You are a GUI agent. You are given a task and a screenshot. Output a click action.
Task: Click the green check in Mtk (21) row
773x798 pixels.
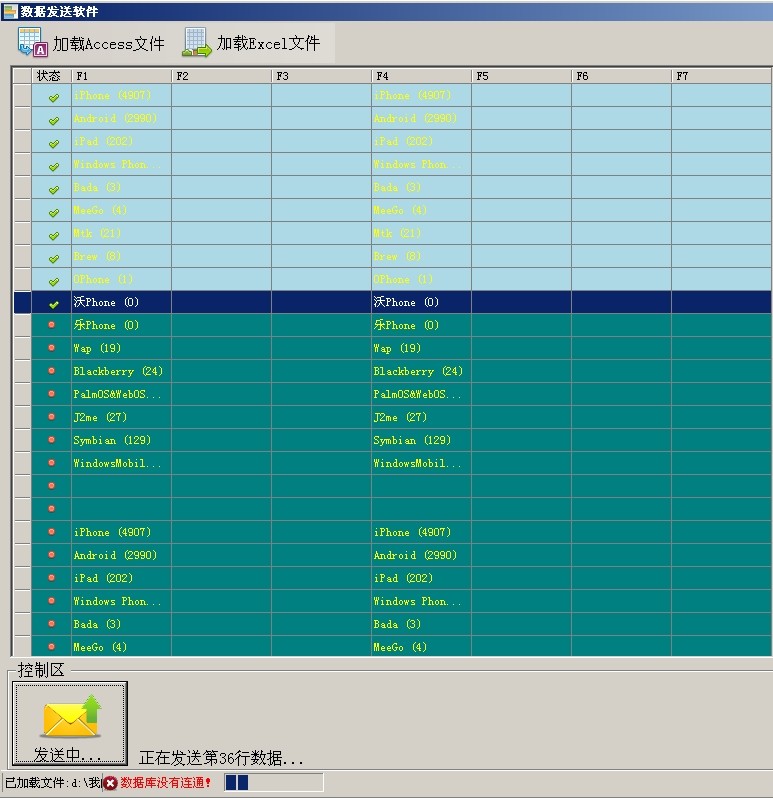pyautogui.click(x=53, y=236)
